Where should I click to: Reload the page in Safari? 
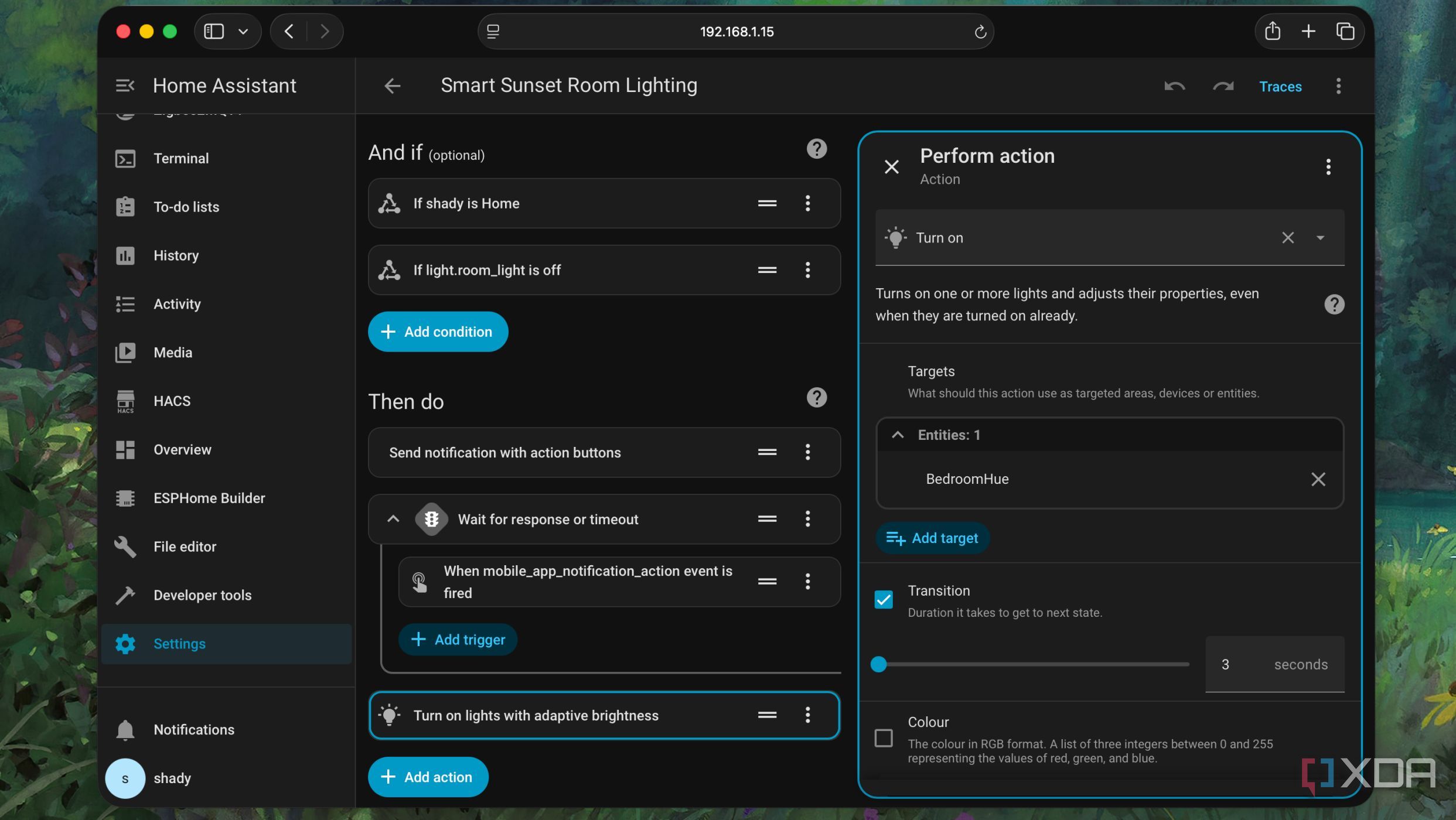point(980,32)
